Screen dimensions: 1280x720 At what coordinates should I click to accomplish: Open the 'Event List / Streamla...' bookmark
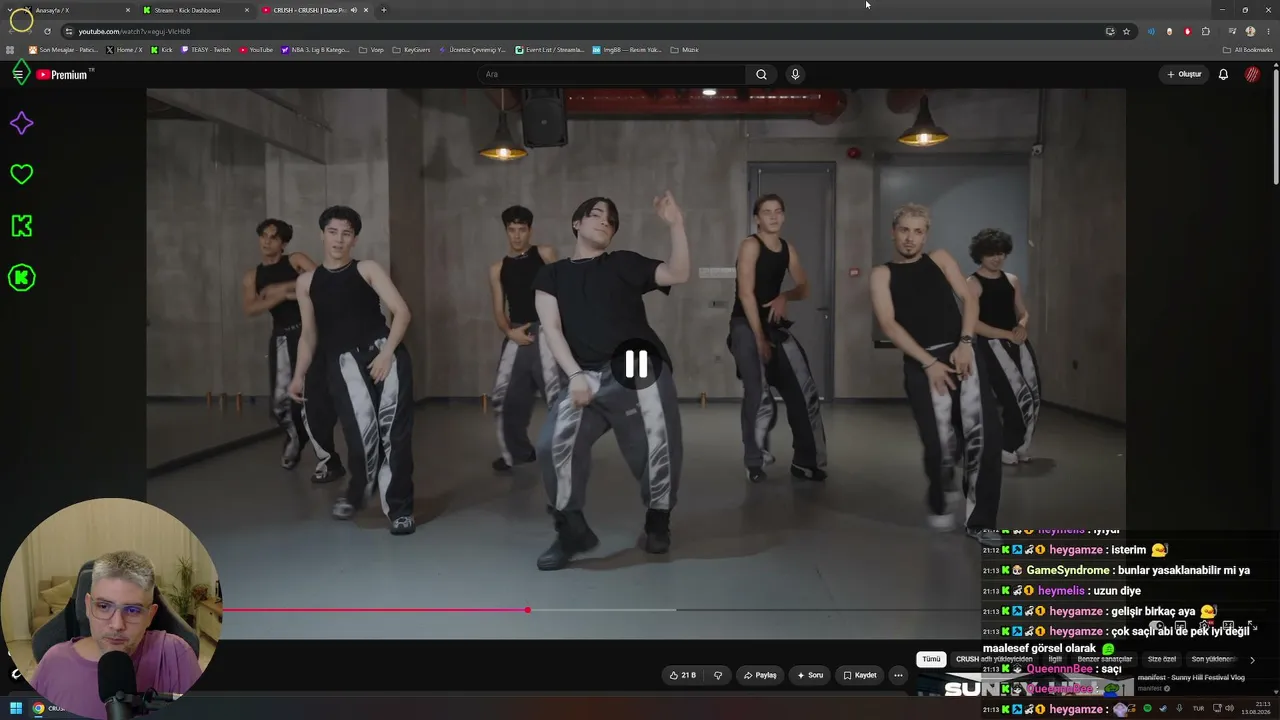(x=550, y=49)
